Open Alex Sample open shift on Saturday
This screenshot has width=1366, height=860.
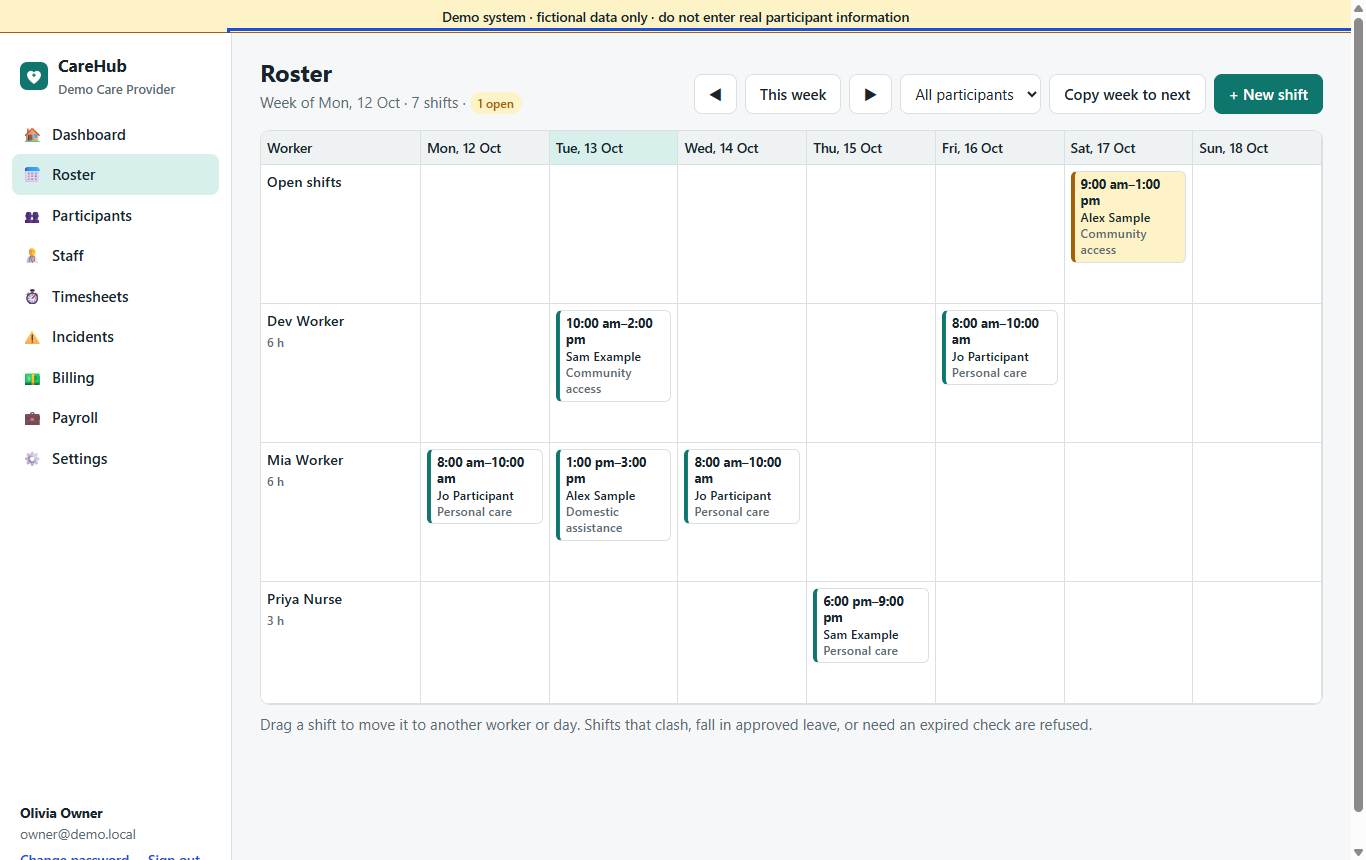(1128, 217)
